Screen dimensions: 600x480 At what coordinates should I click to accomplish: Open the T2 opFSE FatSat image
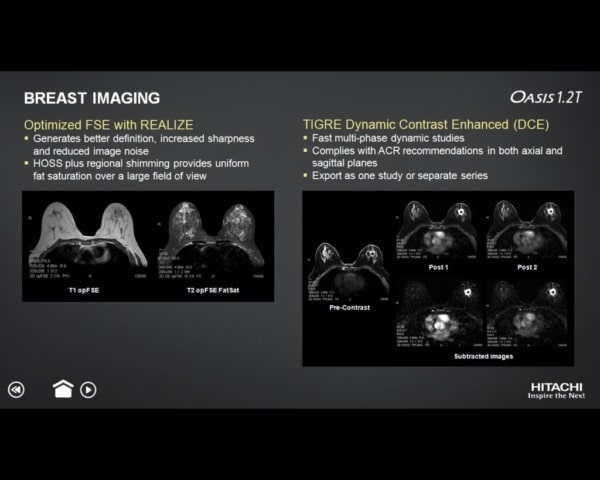[211, 240]
